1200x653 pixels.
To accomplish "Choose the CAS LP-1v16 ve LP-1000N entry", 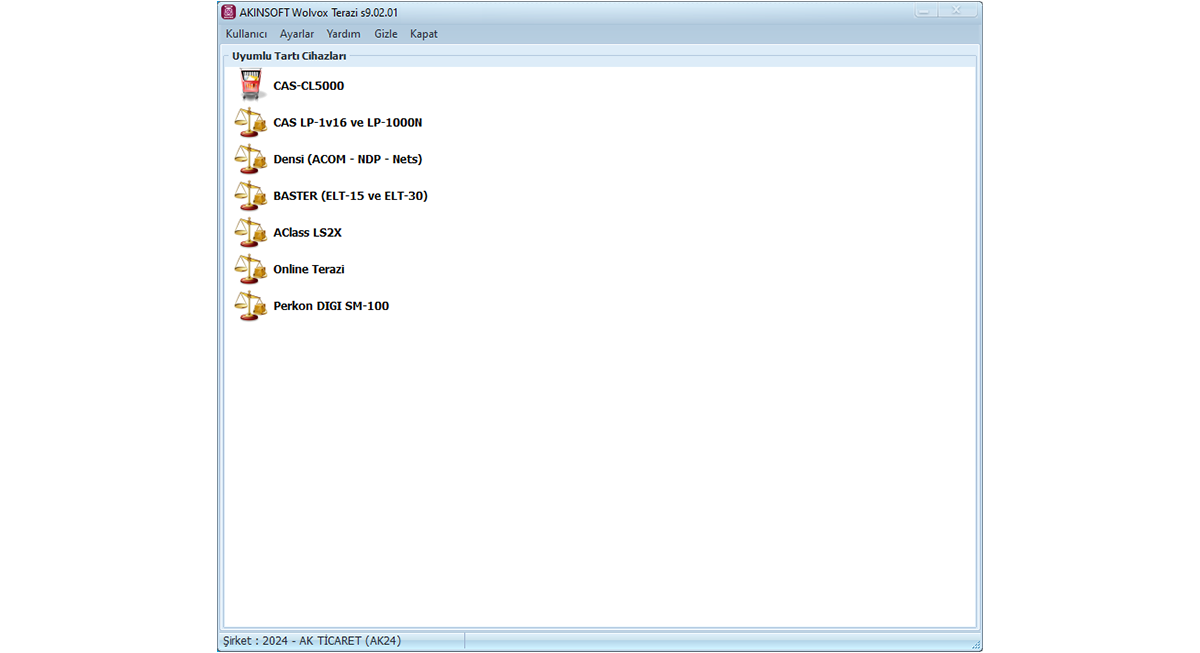I will tap(347, 123).
